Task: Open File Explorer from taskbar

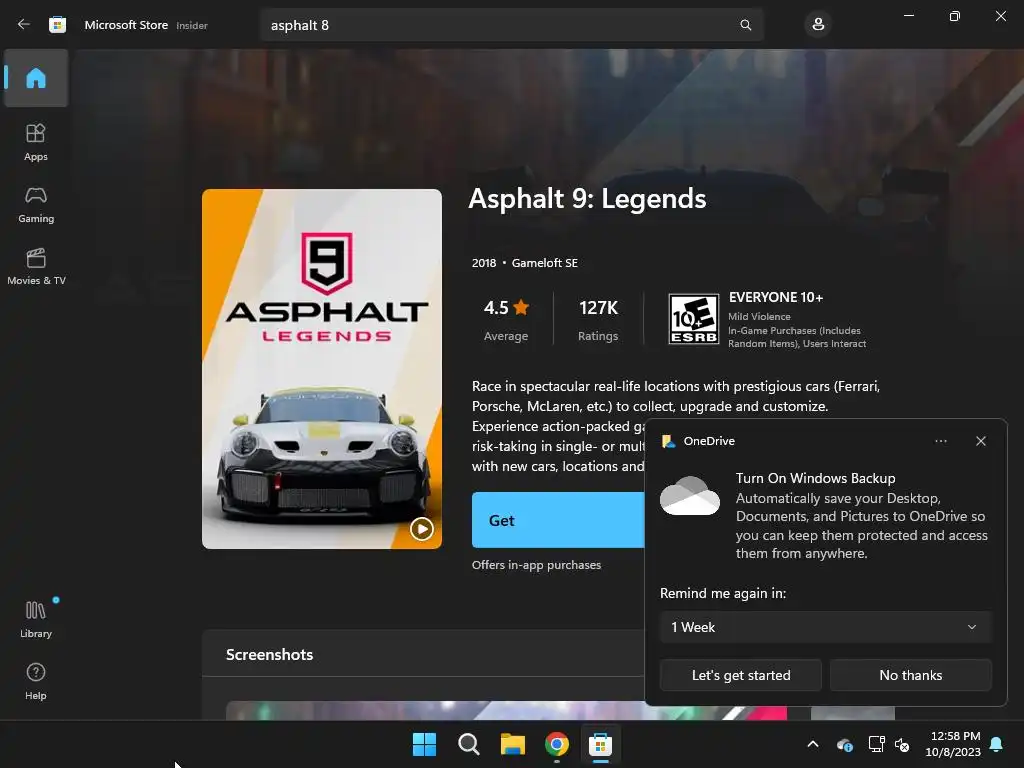Action: (x=513, y=744)
